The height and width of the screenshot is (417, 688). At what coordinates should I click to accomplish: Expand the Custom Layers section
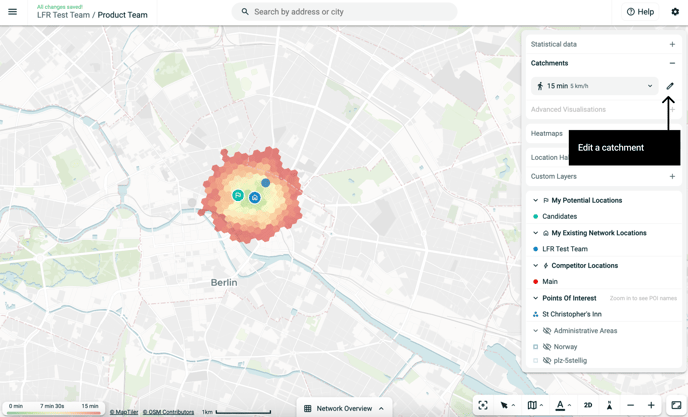(672, 176)
